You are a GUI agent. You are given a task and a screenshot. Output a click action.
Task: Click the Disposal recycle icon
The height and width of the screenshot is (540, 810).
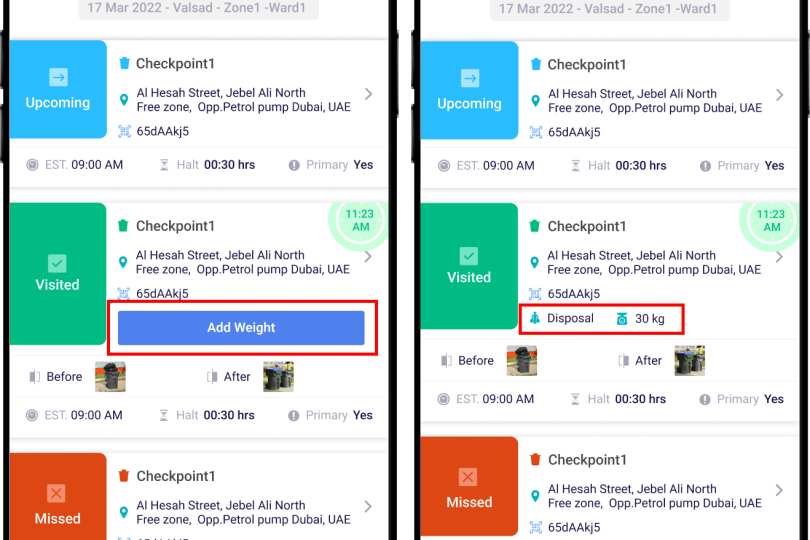click(x=535, y=319)
